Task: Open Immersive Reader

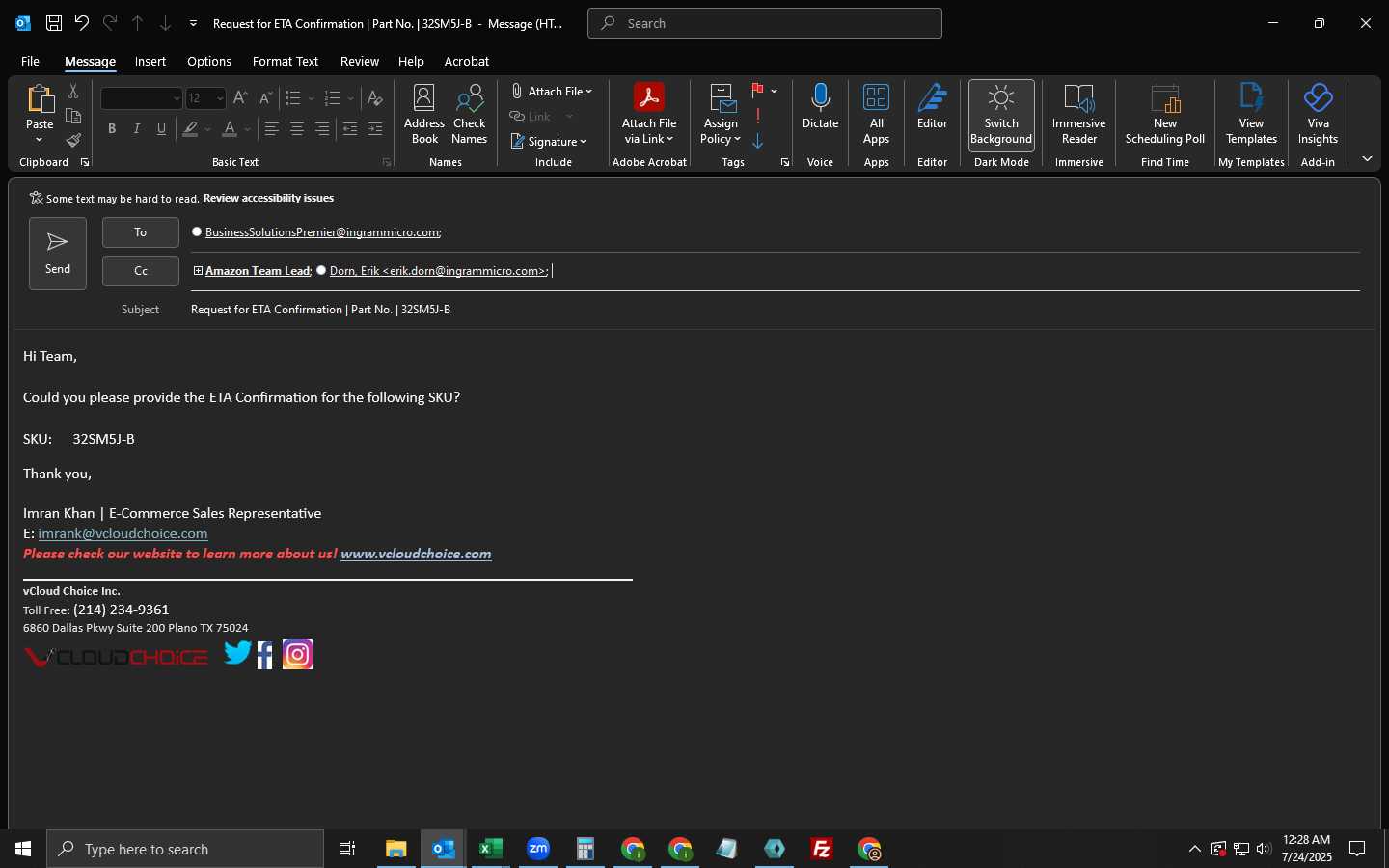Action: pos(1078,114)
